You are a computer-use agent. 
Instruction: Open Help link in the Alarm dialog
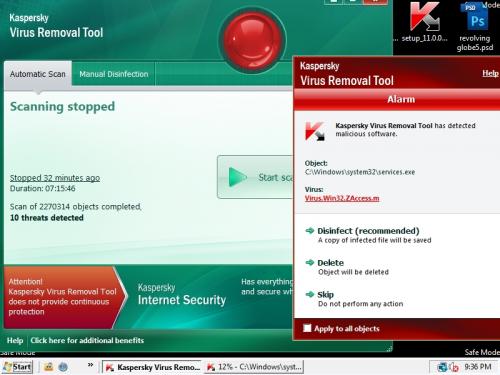tap(490, 73)
